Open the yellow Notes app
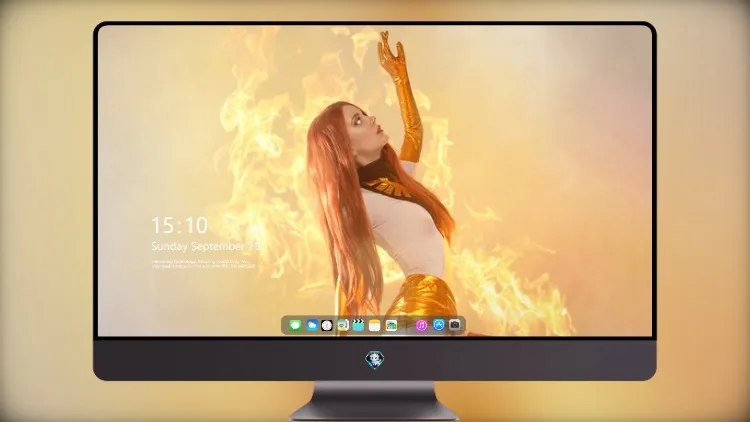This screenshot has width=750, height=422. (x=375, y=325)
